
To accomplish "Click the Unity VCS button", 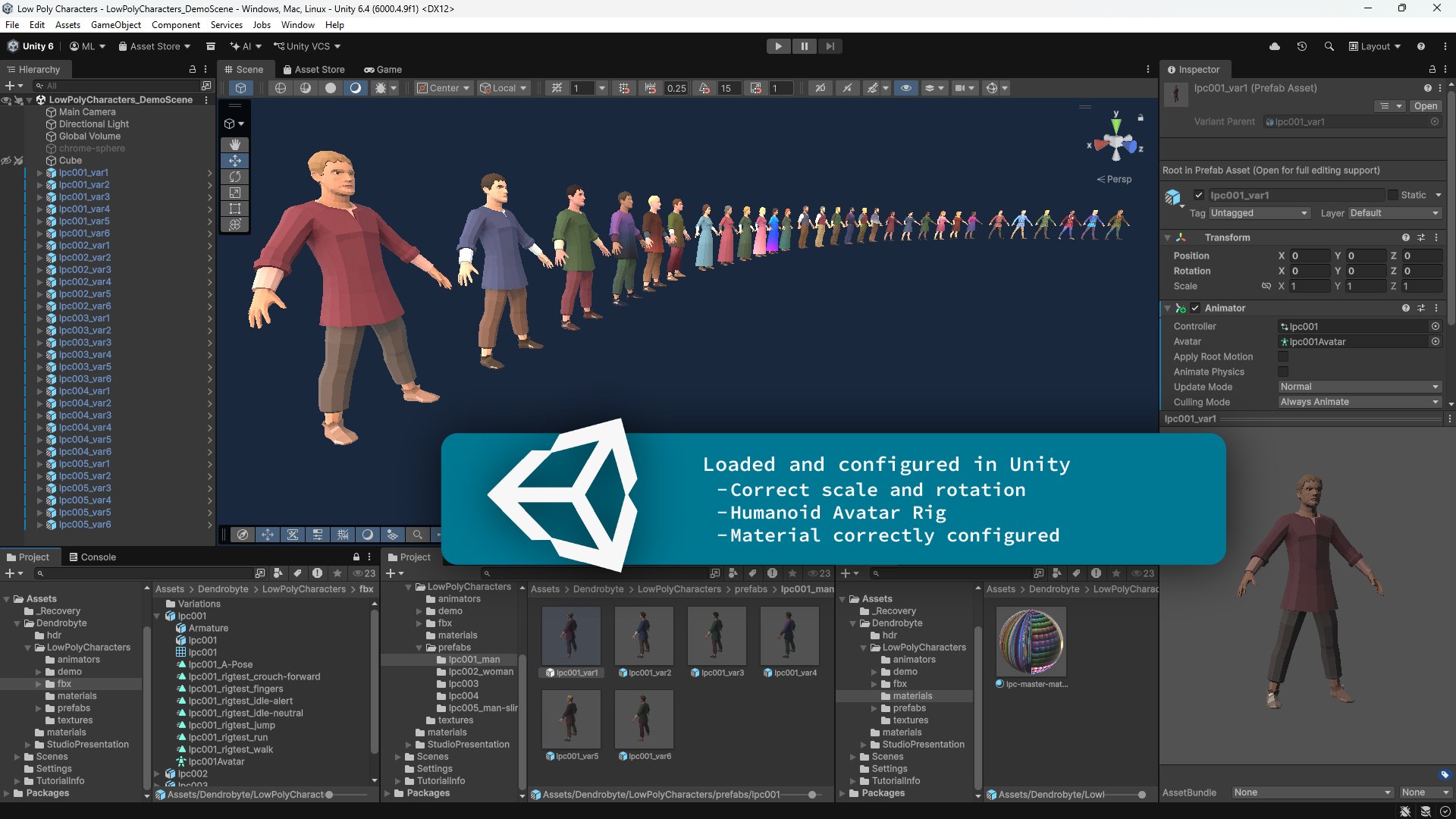I will coord(307,46).
